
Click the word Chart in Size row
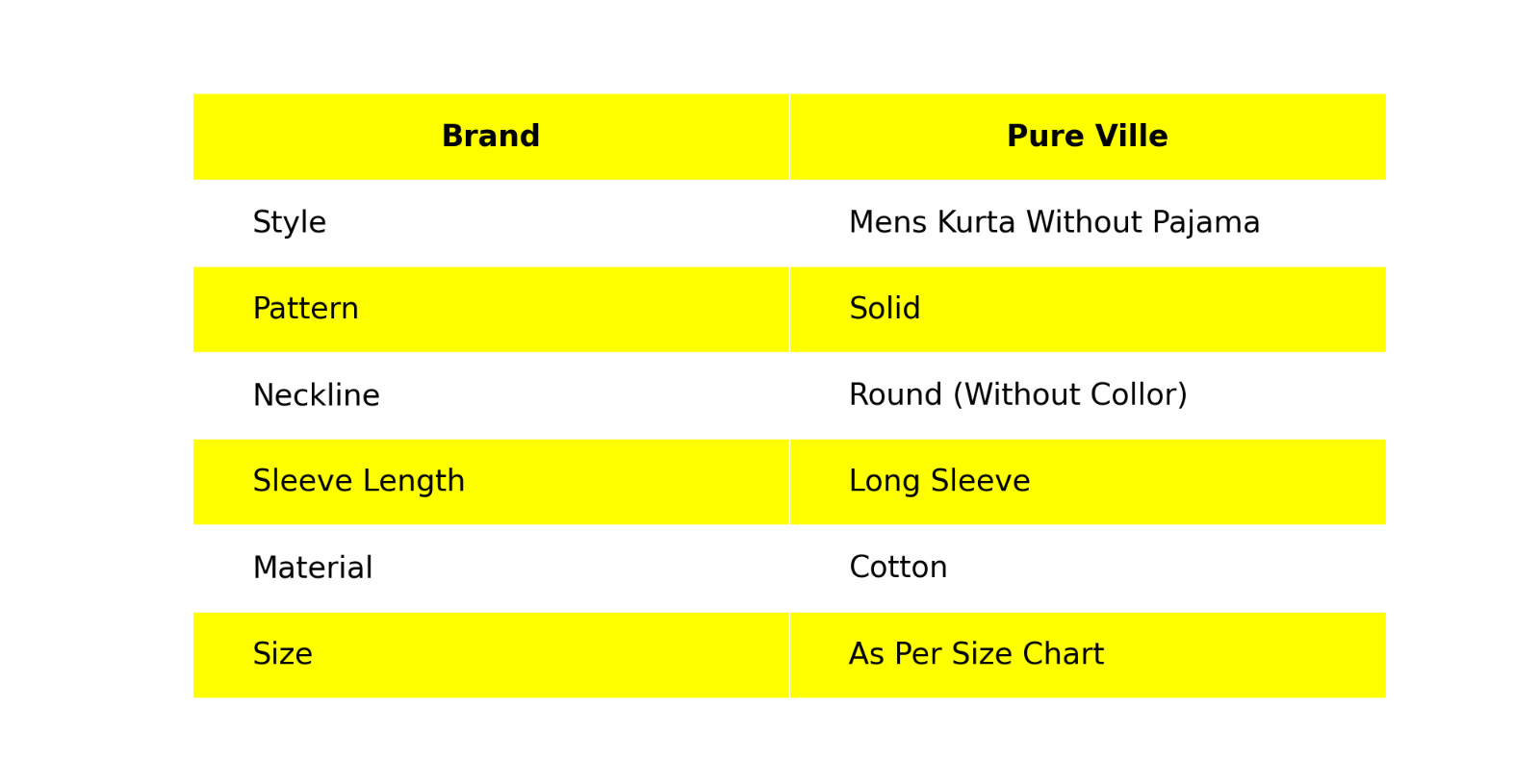tap(1063, 654)
